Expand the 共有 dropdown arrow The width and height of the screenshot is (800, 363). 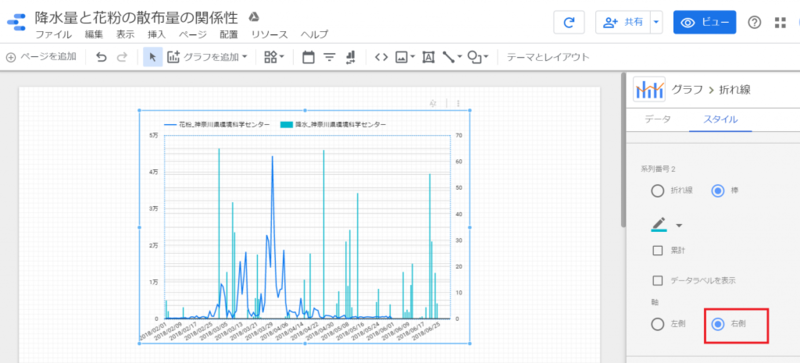656,22
